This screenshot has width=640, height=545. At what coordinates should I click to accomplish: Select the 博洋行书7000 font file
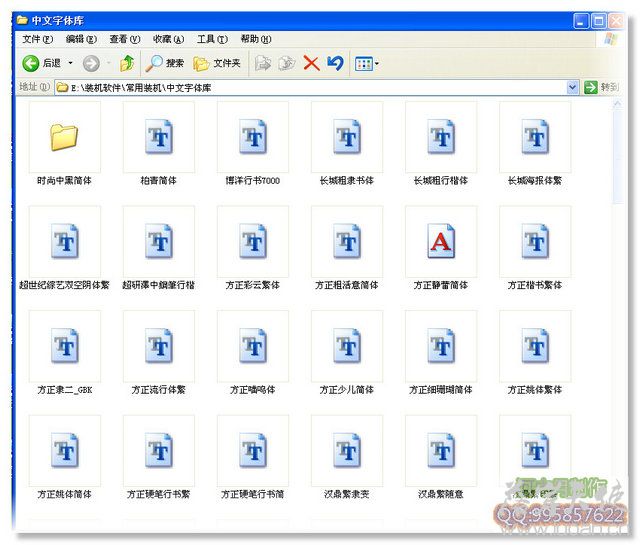coord(253,144)
